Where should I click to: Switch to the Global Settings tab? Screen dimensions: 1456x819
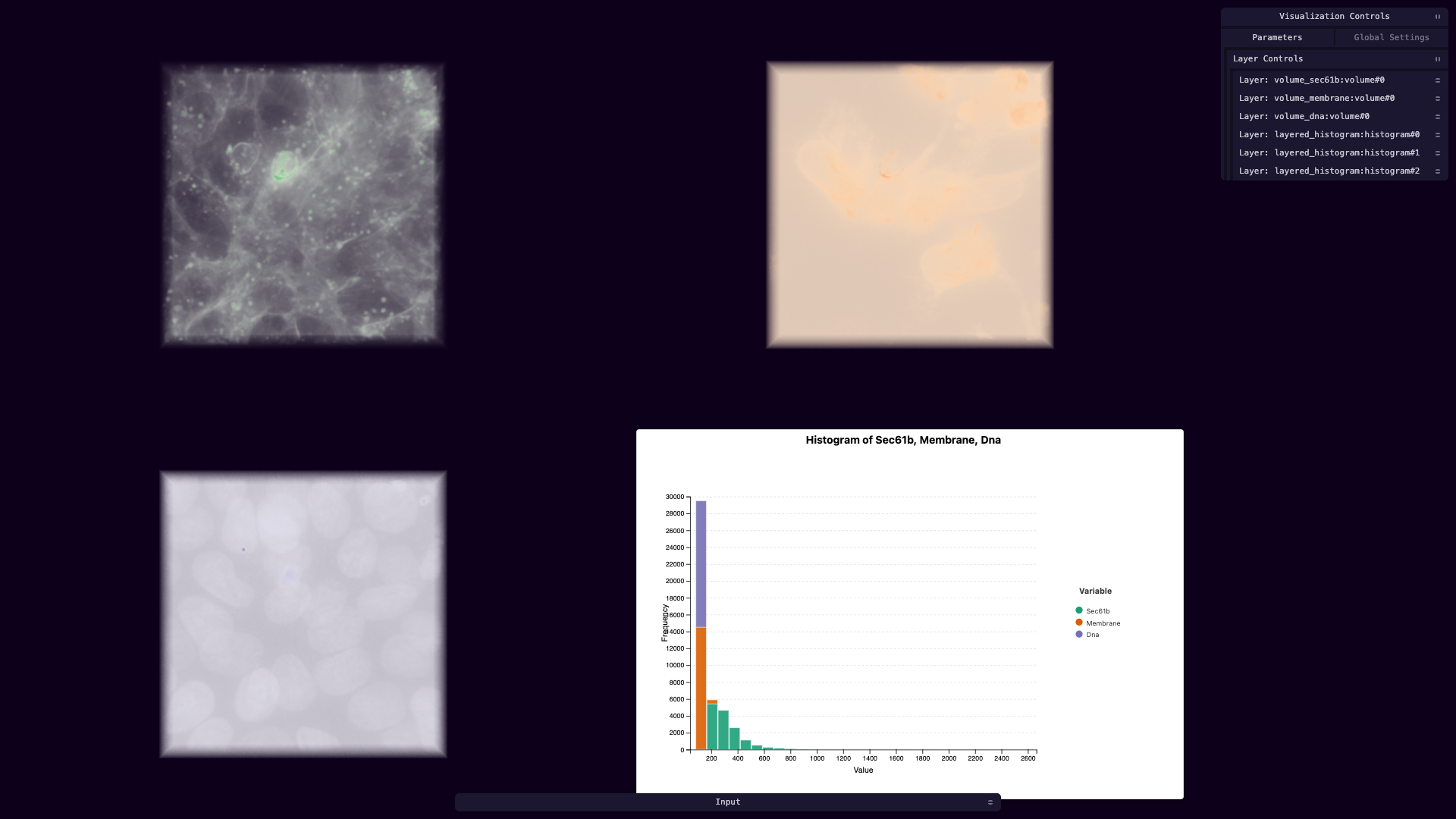pyautogui.click(x=1392, y=37)
